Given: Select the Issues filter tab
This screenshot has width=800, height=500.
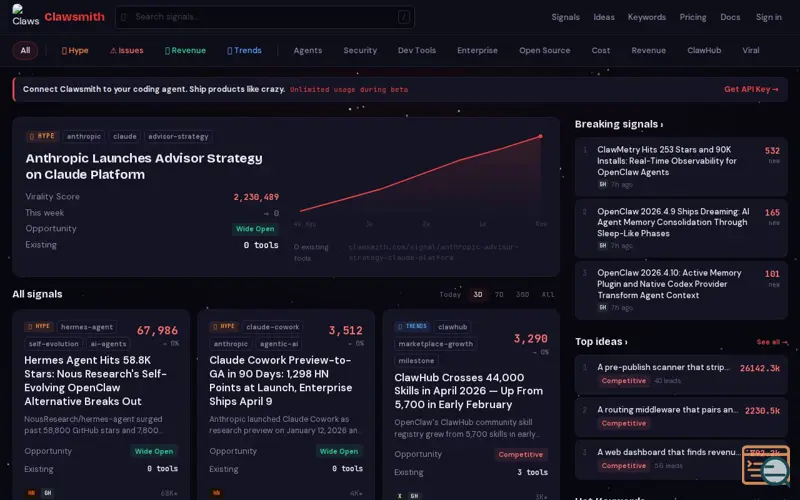Looking at the screenshot, I should (x=127, y=50).
